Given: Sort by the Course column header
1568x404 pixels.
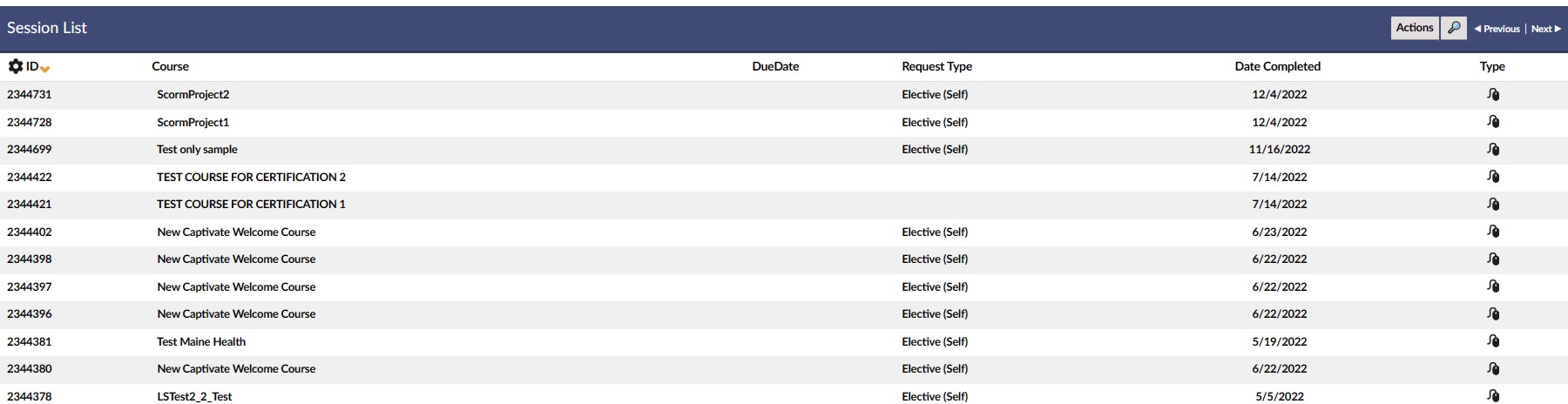Looking at the screenshot, I should click(170, 66).
